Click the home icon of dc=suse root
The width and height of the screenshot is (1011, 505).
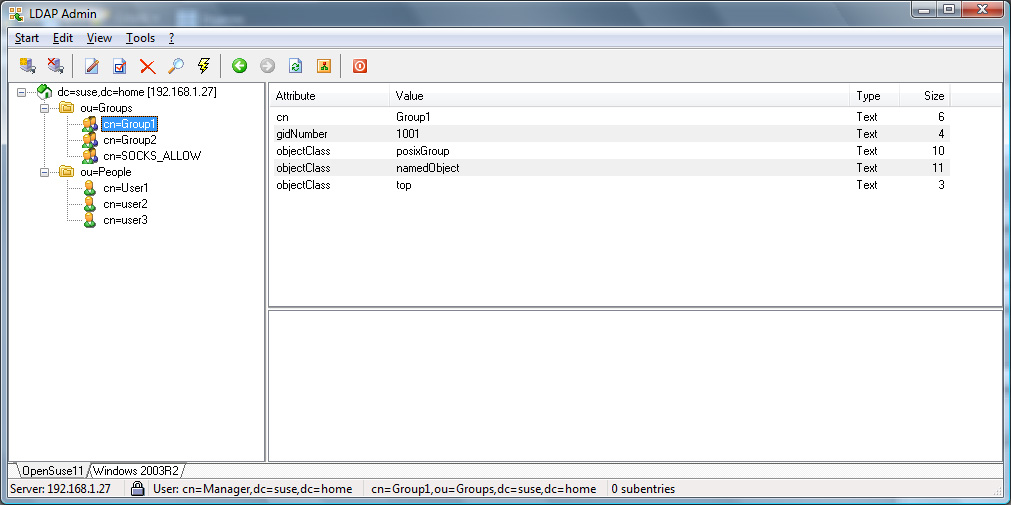[x=44, y=92]
